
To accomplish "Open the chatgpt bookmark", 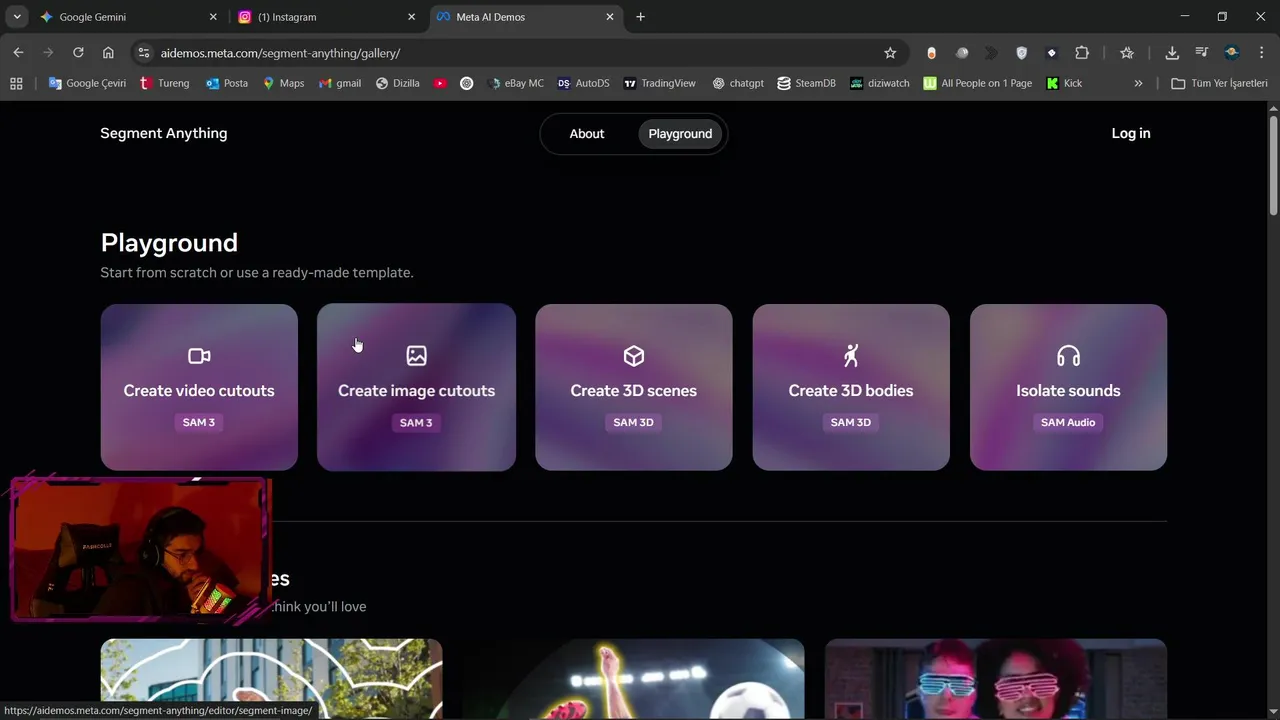I will click(738, 83).
